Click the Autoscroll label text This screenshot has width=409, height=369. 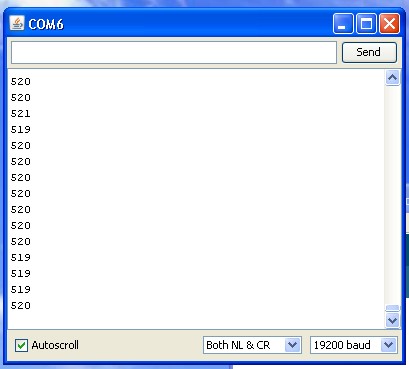click(55, 345)
